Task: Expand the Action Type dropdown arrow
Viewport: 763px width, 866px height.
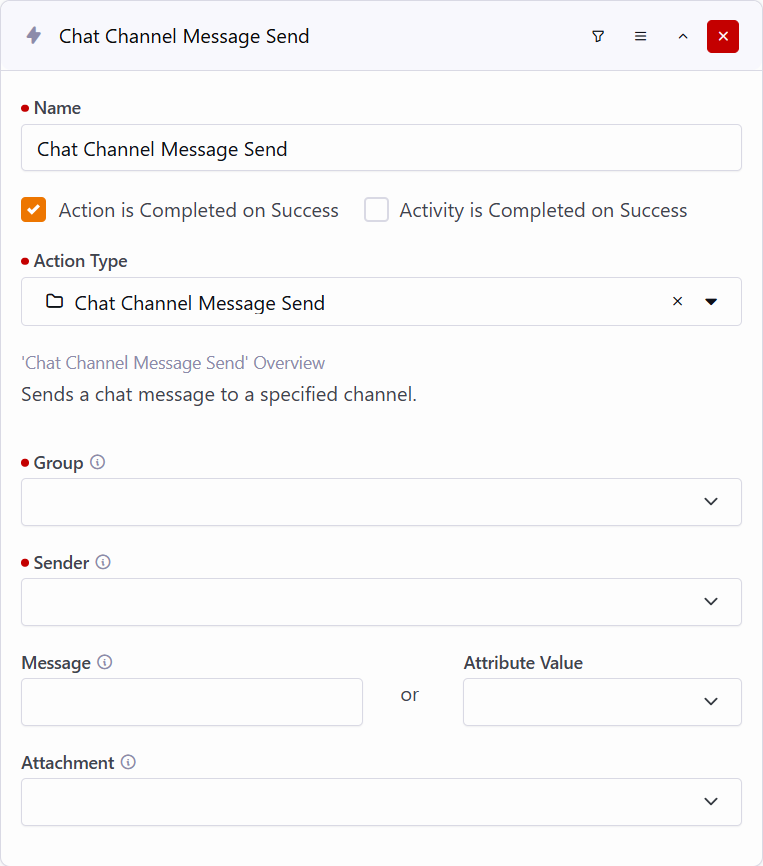Action: pos(711,302)
